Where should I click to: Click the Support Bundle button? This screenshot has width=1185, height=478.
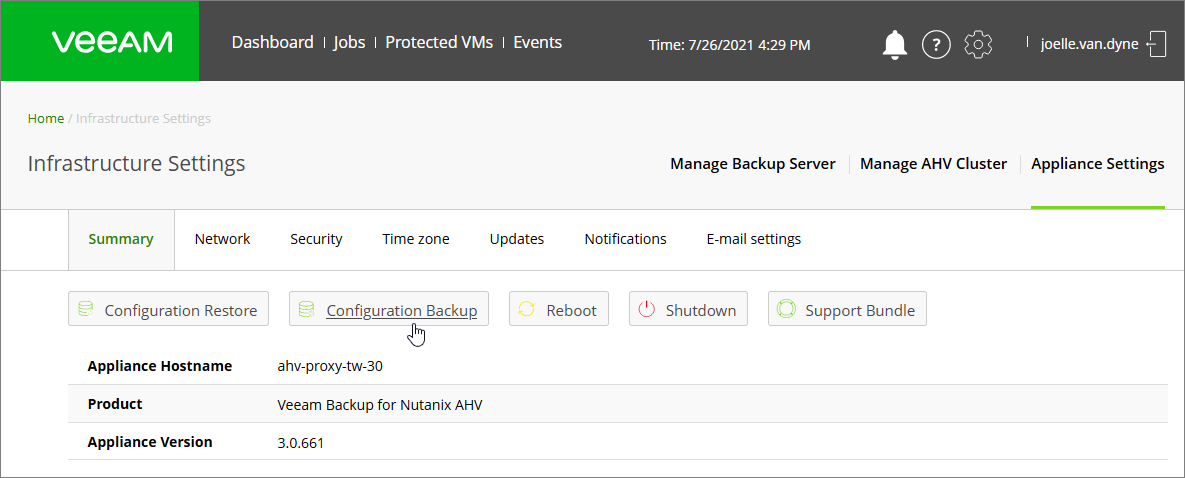[x=847, y=310]
